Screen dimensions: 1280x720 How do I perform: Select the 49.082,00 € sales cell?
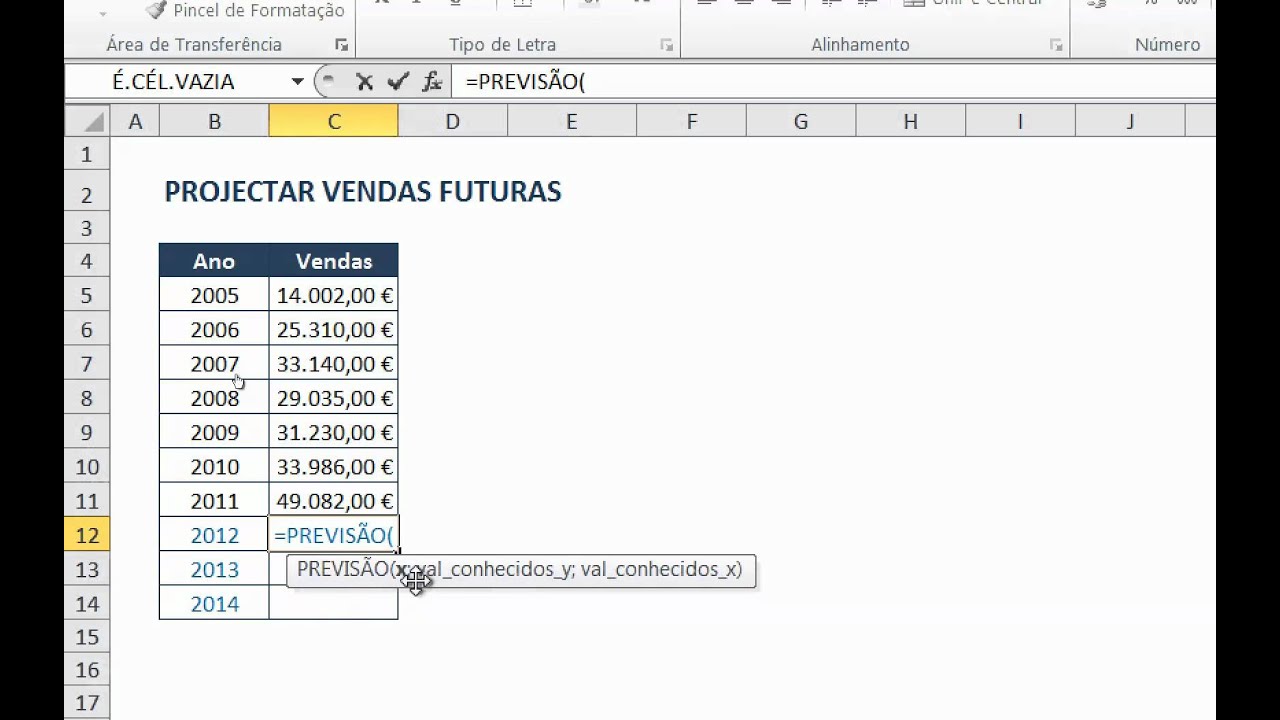(x=333, y=500)
